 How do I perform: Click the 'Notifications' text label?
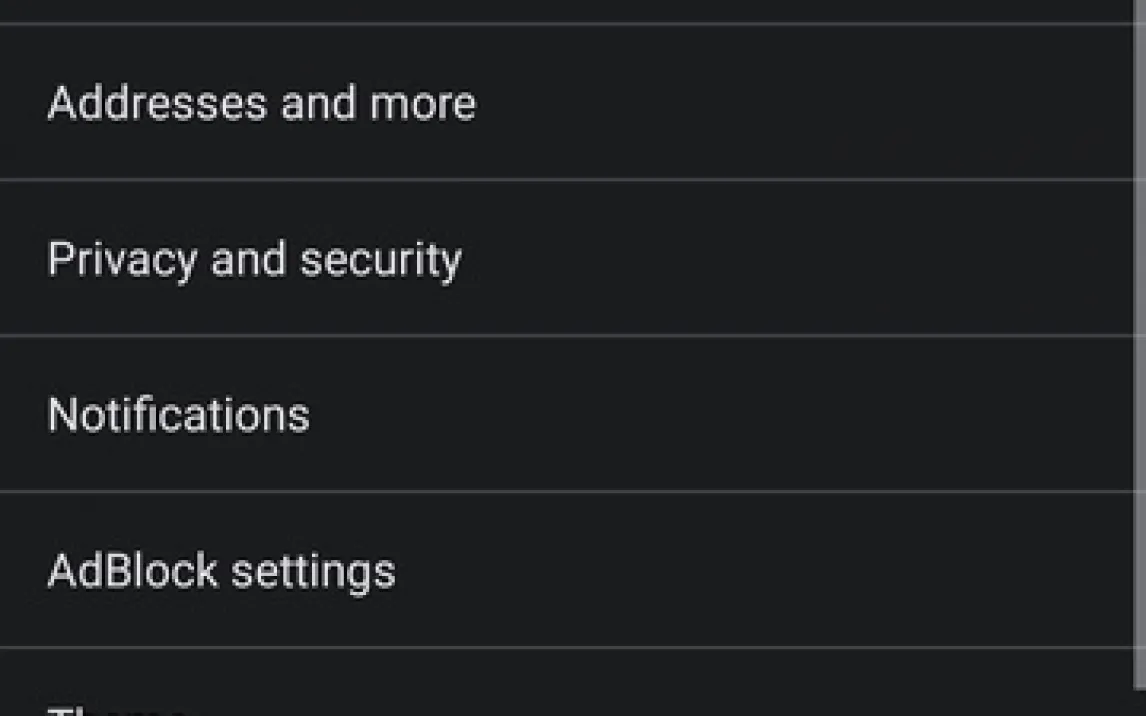(x=178, y=415)
